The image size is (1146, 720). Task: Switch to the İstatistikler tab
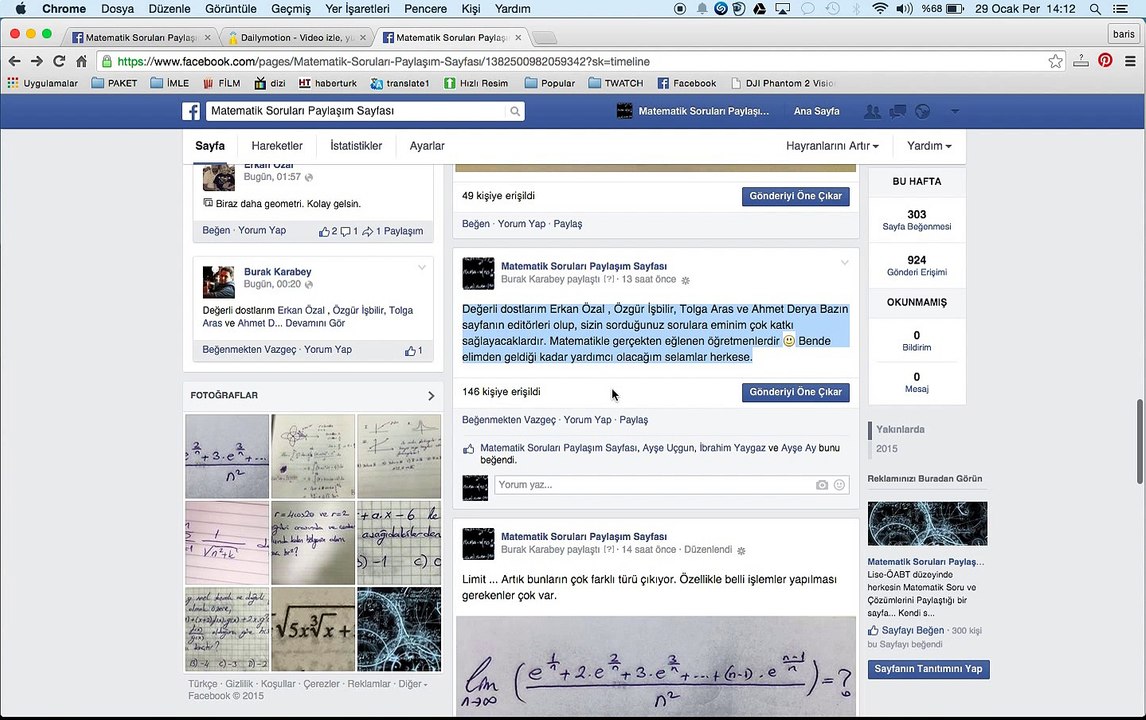click(x=356, y=145)
